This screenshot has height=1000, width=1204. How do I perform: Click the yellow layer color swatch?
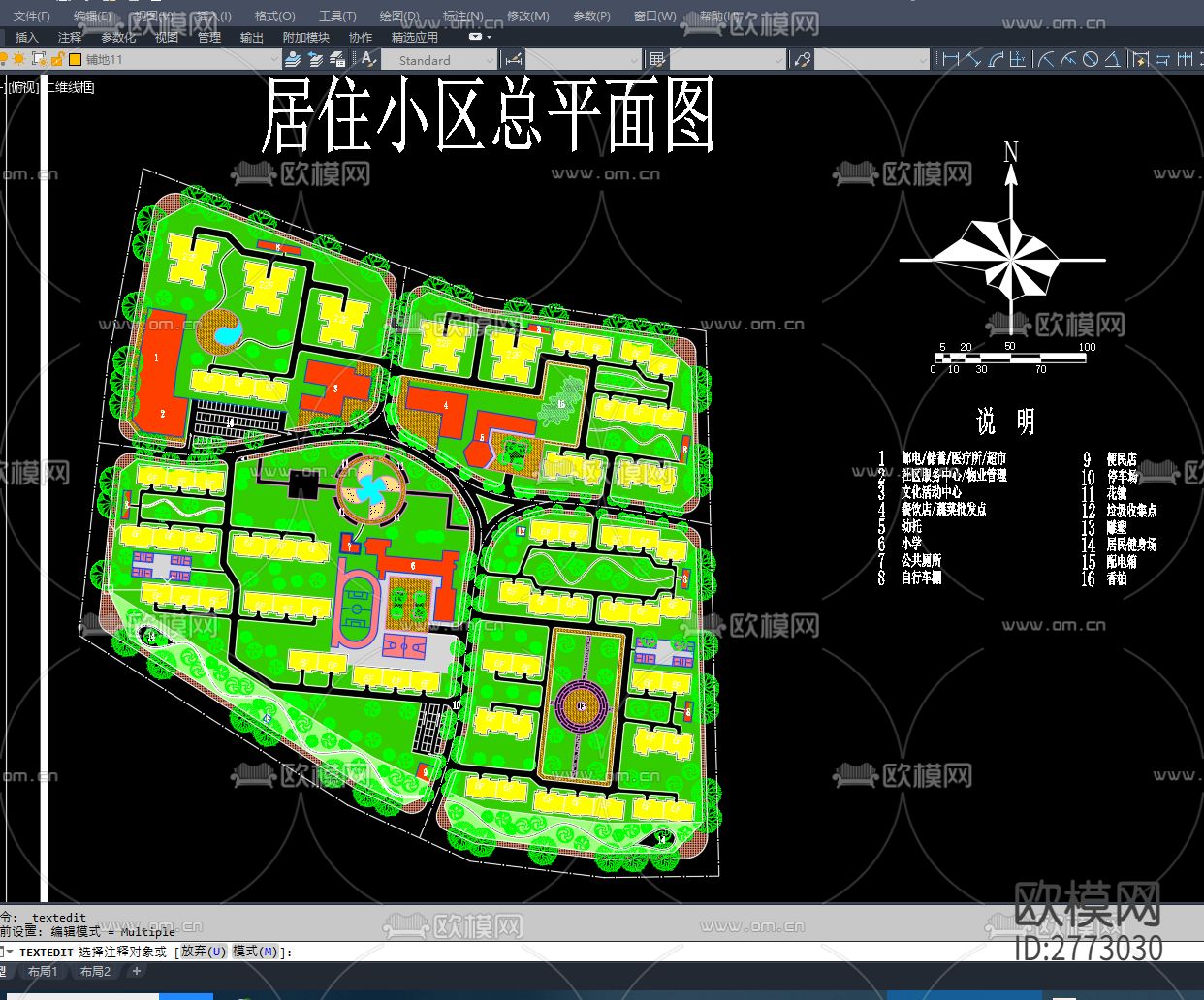[75, 59]
